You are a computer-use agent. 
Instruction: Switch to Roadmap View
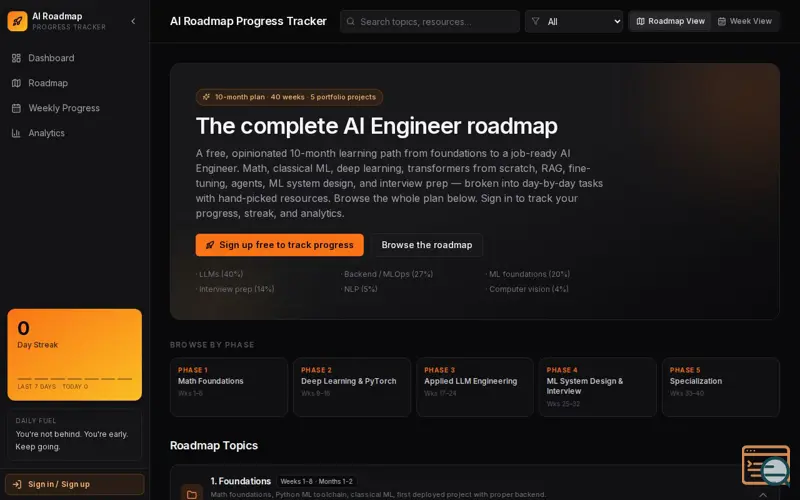[670, 21]
